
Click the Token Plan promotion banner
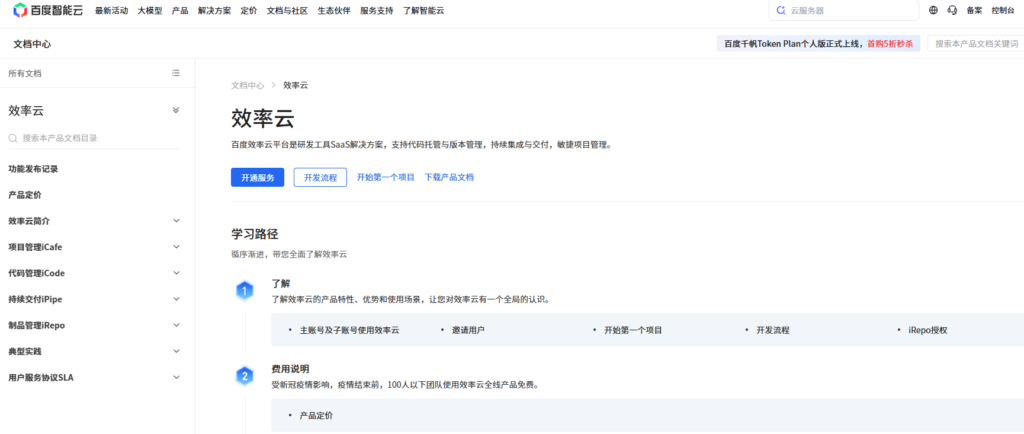818,44
